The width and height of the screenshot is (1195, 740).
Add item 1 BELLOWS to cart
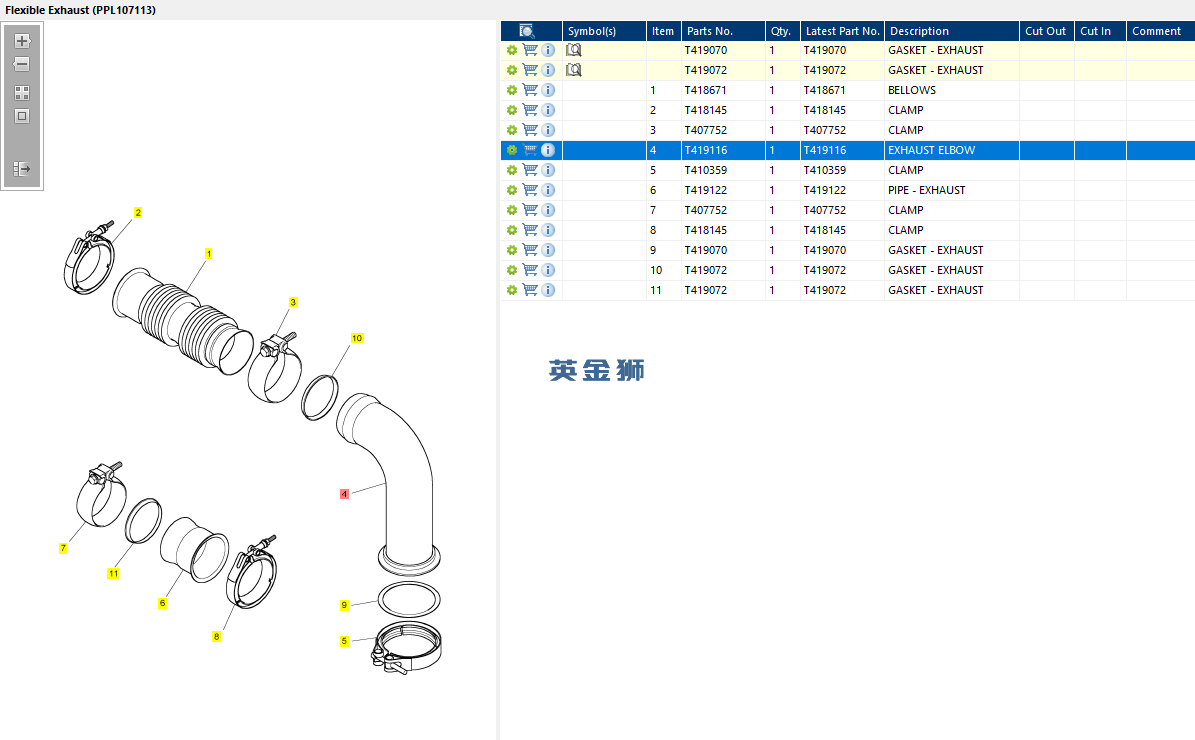click(530, 90)
